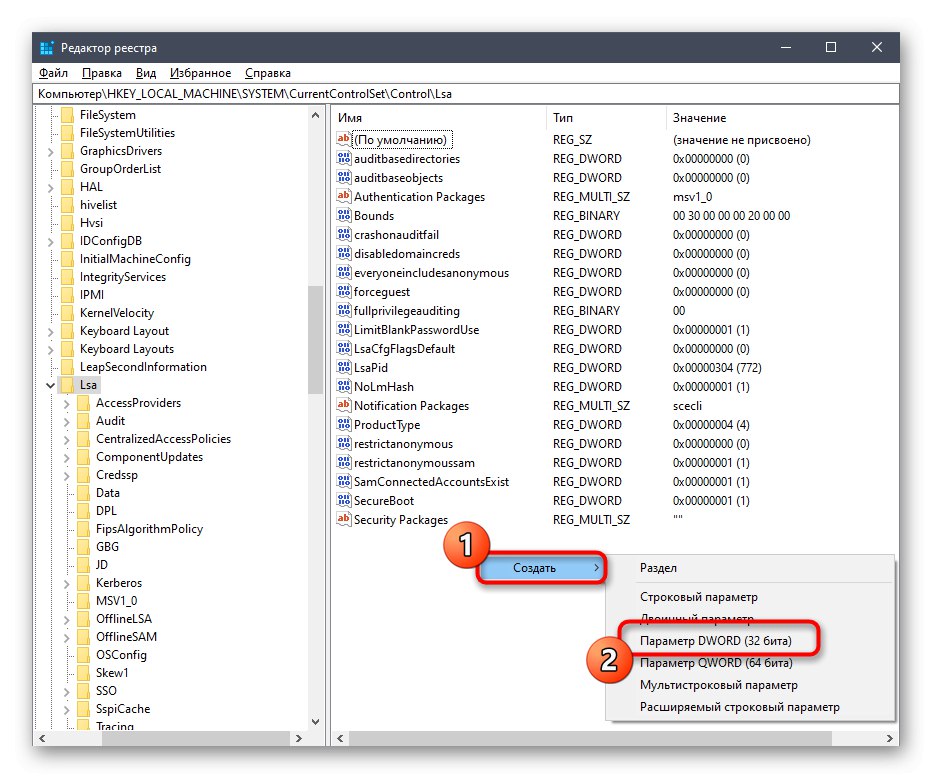Click the SspiCache folder icon
Viewport: 932px width, 778px height.
[x=84, y=708]
